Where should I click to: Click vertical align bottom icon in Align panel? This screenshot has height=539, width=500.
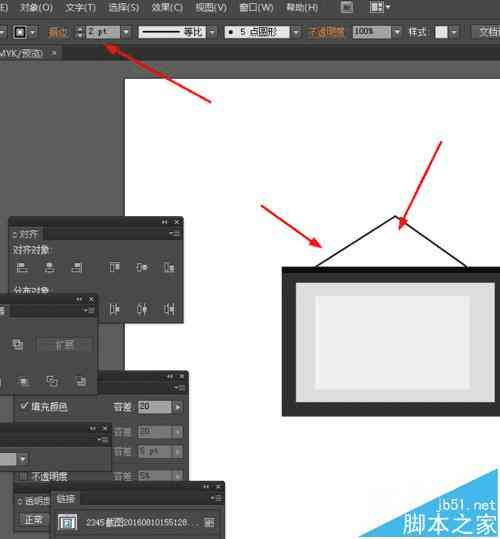tap(169, 267)
